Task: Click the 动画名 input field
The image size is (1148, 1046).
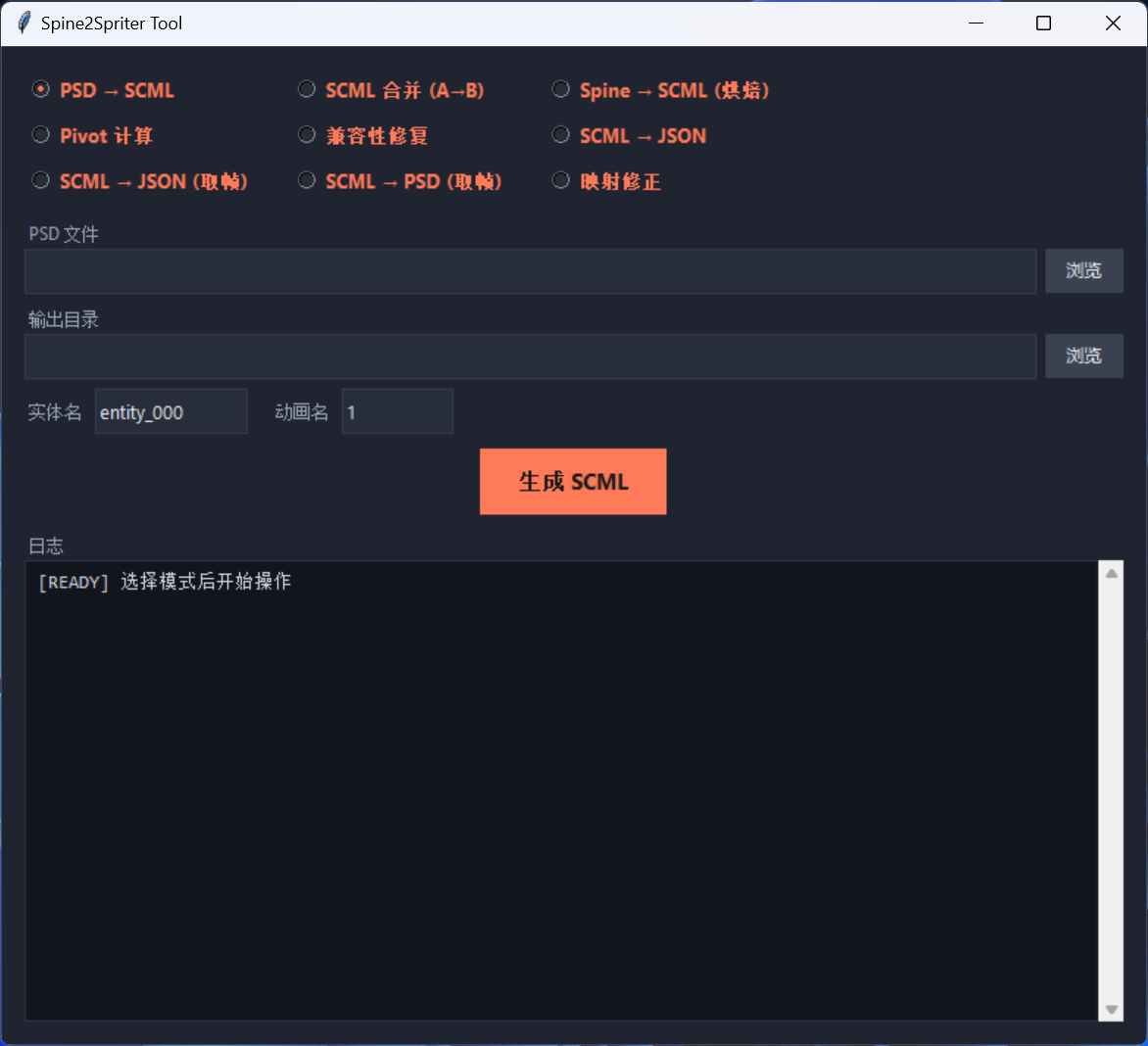Action: coord(397,412)
